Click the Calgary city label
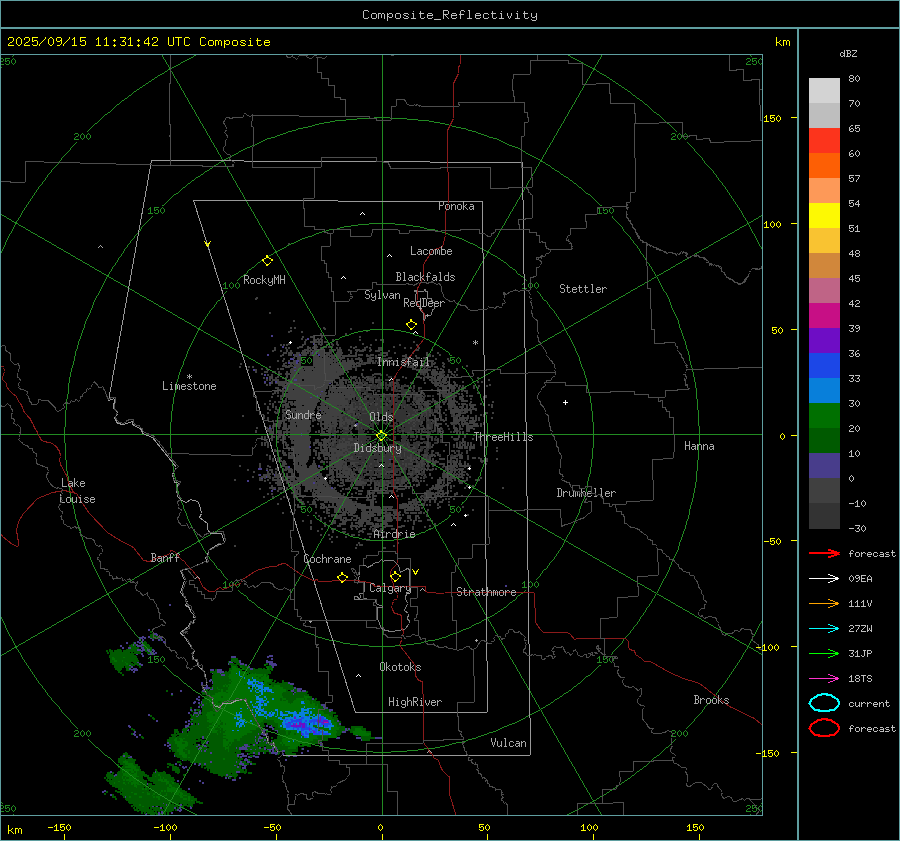Viewport: 900px width, 841px height. pos(390,588)
